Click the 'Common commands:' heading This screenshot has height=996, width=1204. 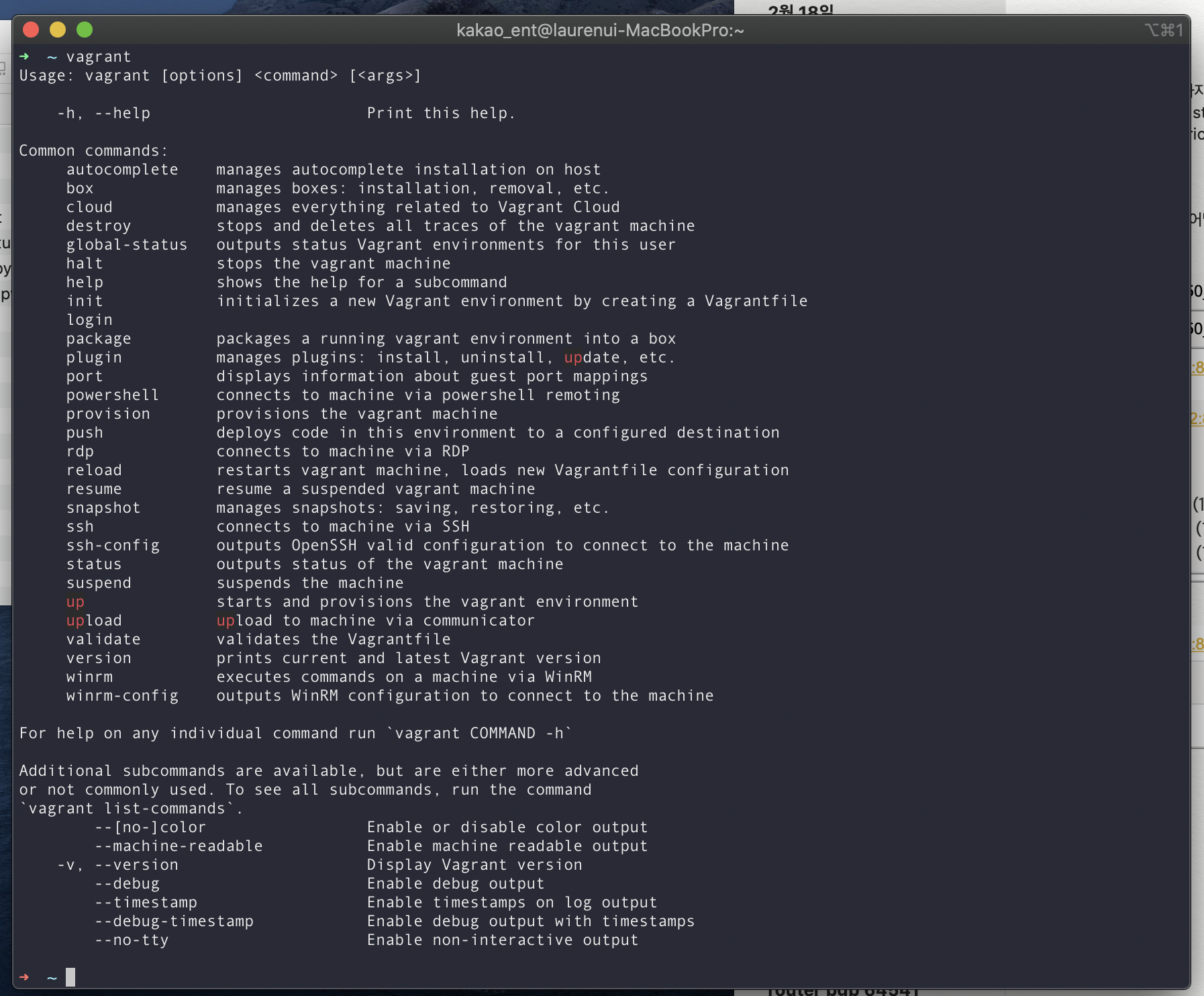click(93, 151)
